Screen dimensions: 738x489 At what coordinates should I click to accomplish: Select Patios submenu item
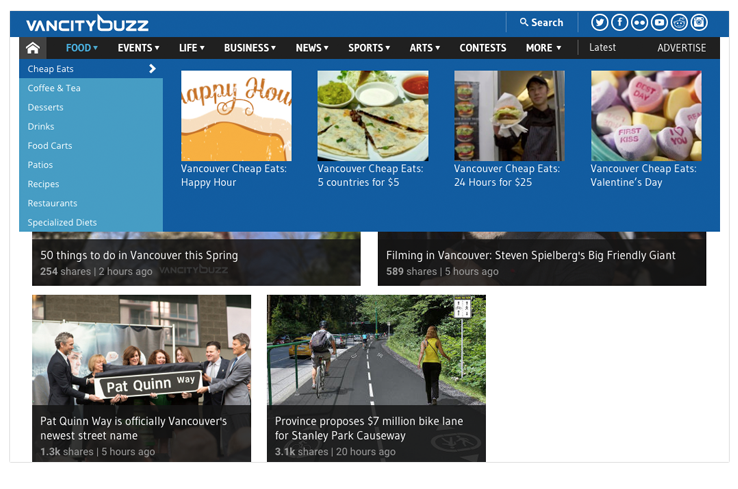(x=91, y=165)
